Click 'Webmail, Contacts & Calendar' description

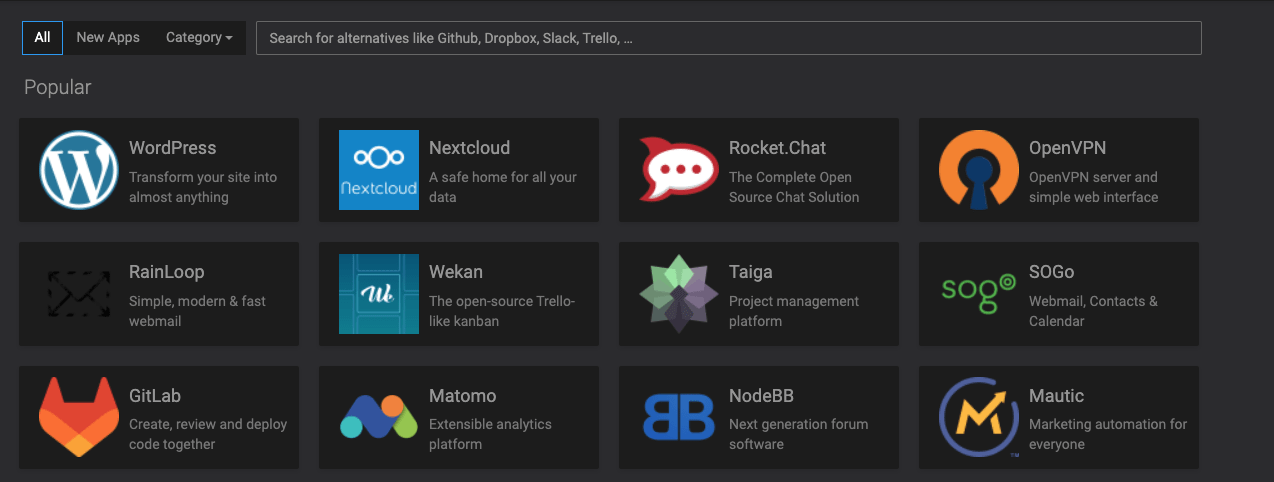1093,311
